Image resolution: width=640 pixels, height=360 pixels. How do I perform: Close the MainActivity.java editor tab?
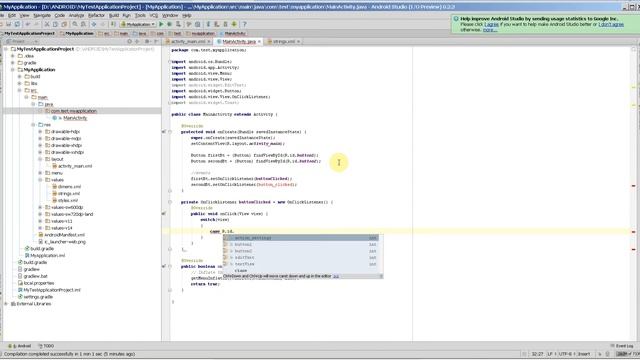point(259,42)
